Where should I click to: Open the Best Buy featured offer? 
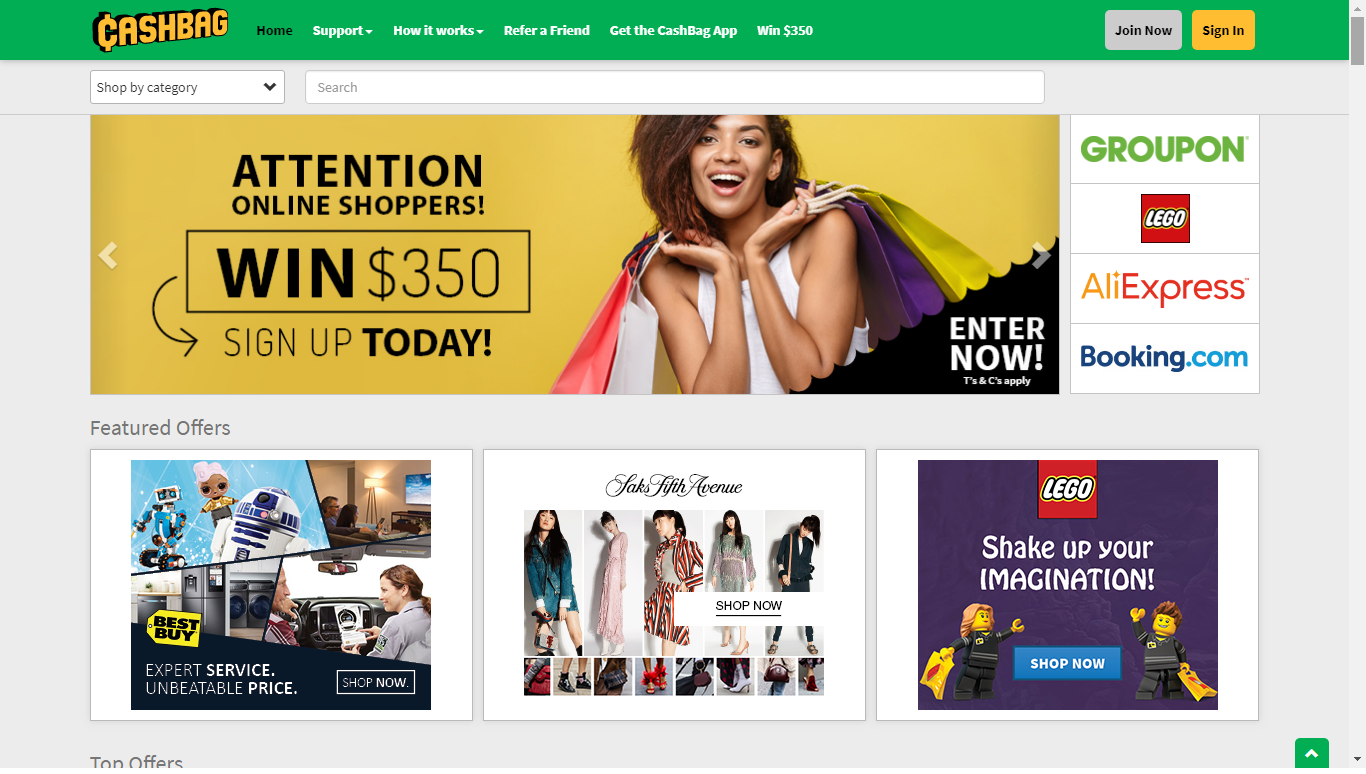281,585
